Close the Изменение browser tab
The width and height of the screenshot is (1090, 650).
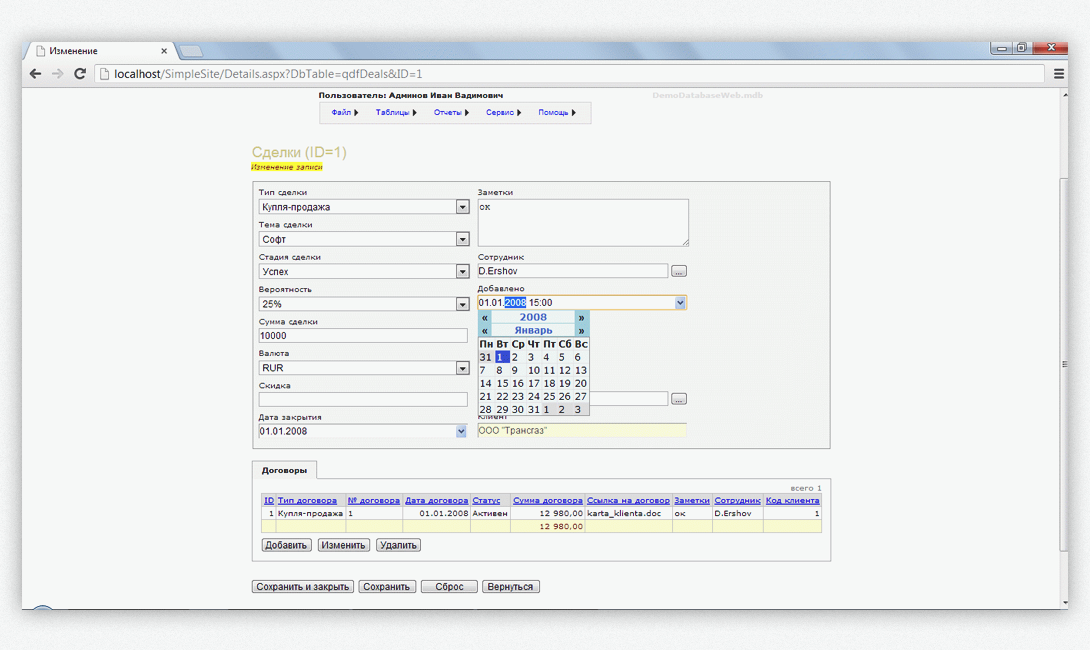164,51
